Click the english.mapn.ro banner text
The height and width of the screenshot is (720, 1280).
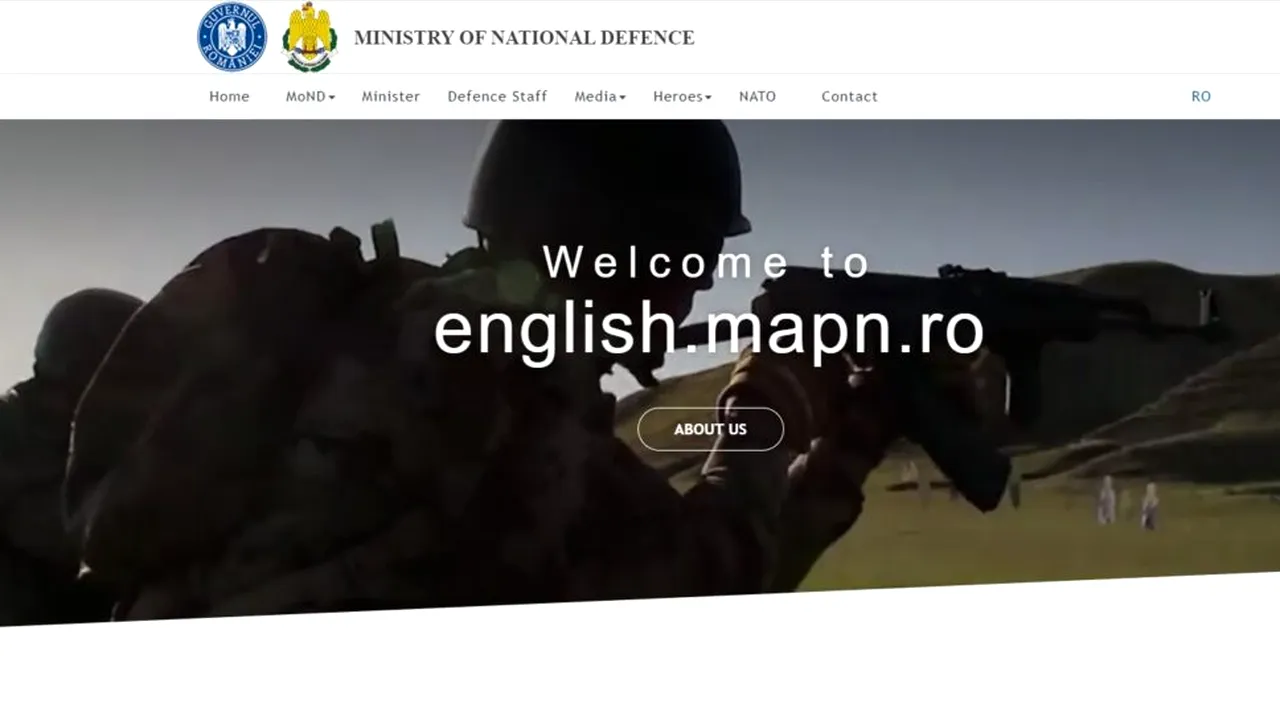coord(708,328)
